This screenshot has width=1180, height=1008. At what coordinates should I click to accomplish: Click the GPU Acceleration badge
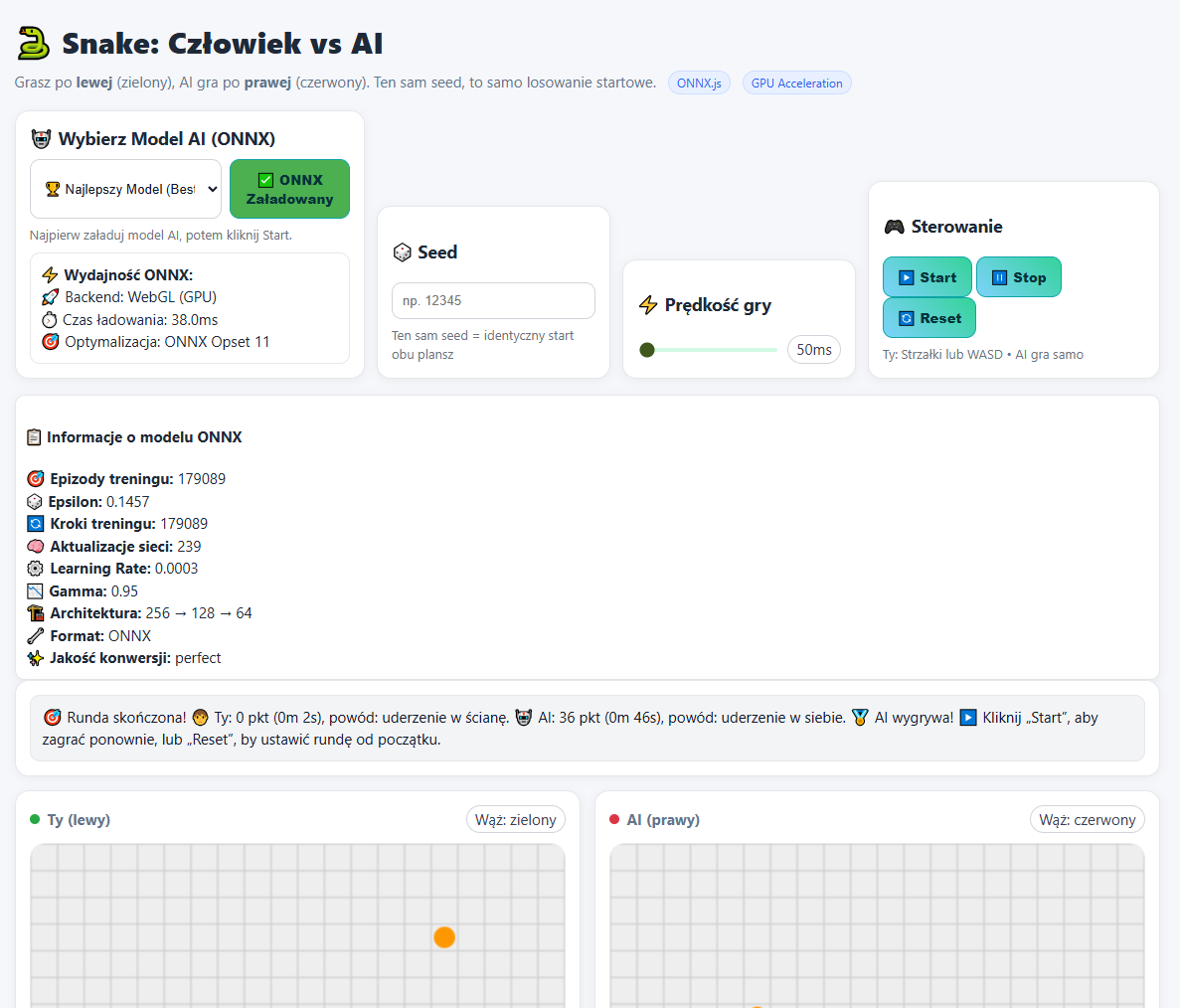pos(796,84)
